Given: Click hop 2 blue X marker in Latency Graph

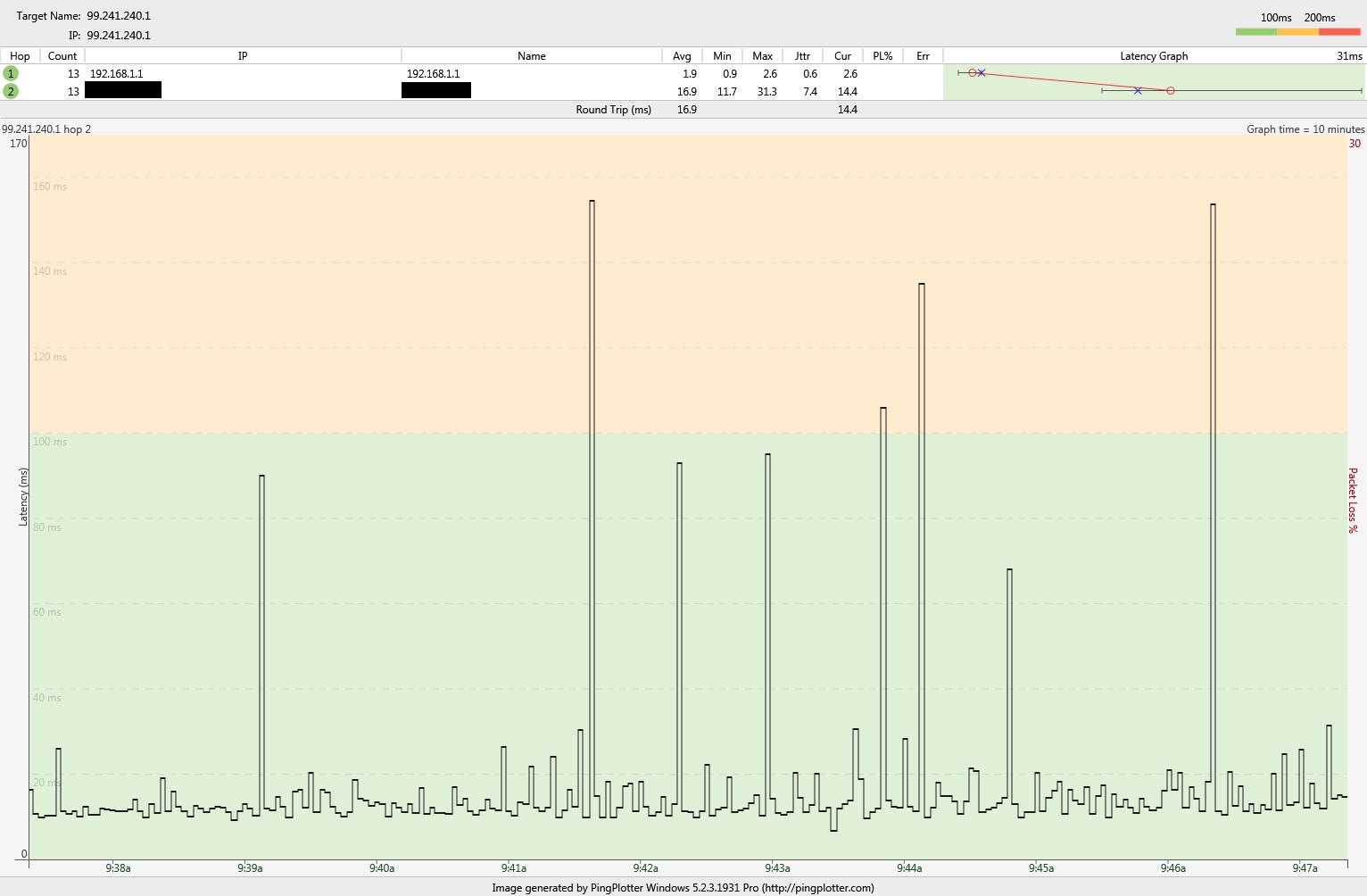Looking at the screenshot, I should click(1138, 90).
